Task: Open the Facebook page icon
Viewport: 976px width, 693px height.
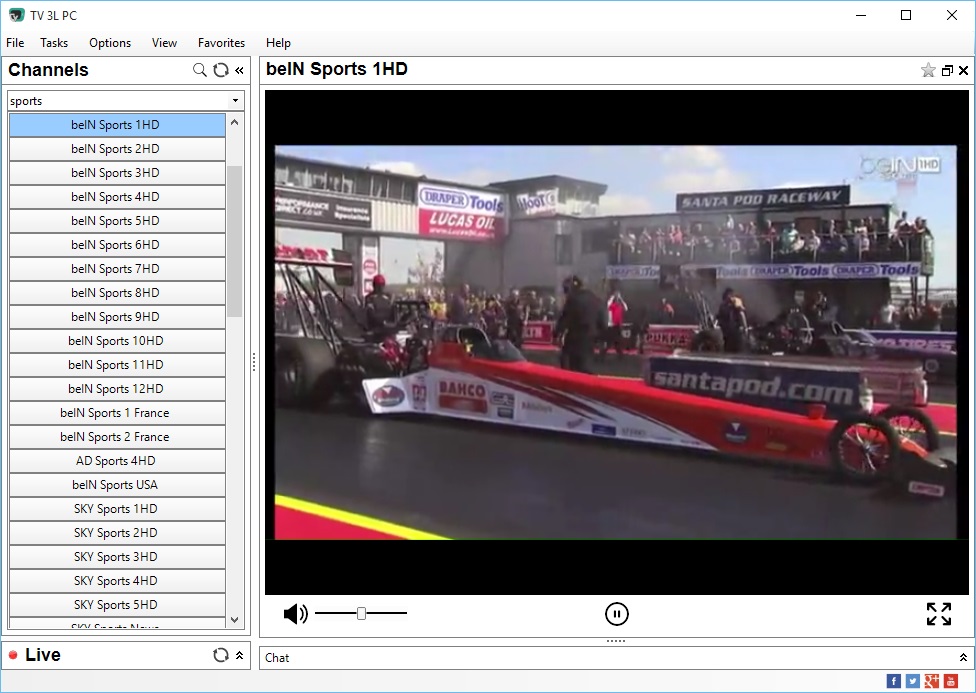Action: [893, 681]
